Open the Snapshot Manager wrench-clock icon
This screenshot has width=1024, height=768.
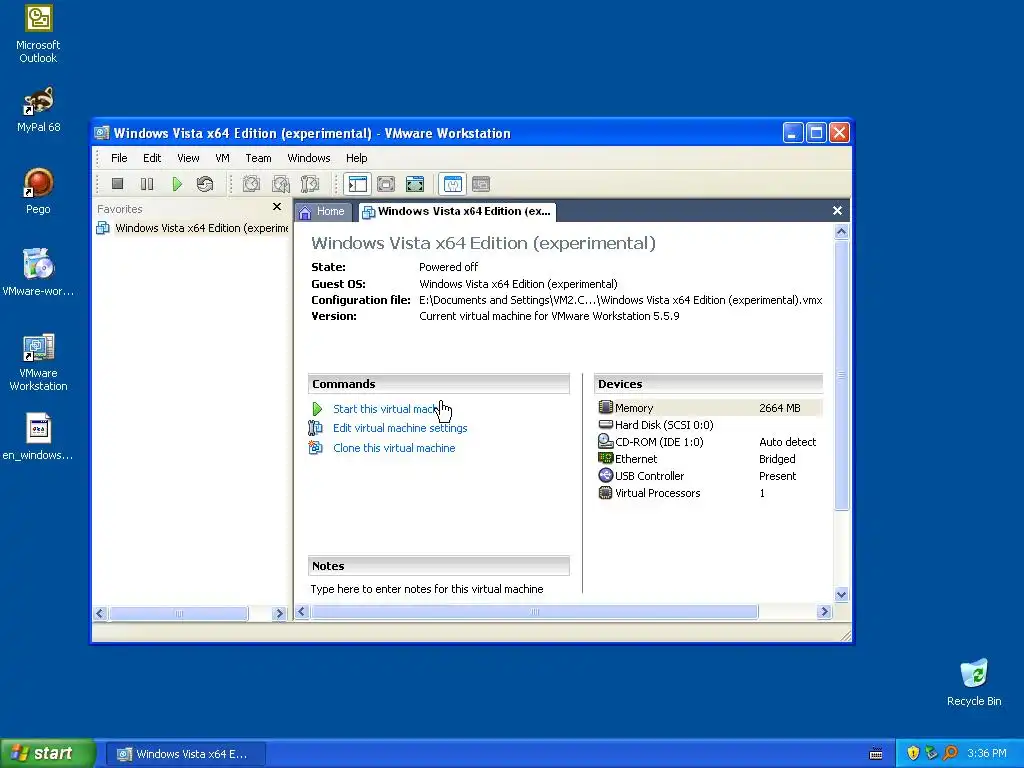pos(310,184)
